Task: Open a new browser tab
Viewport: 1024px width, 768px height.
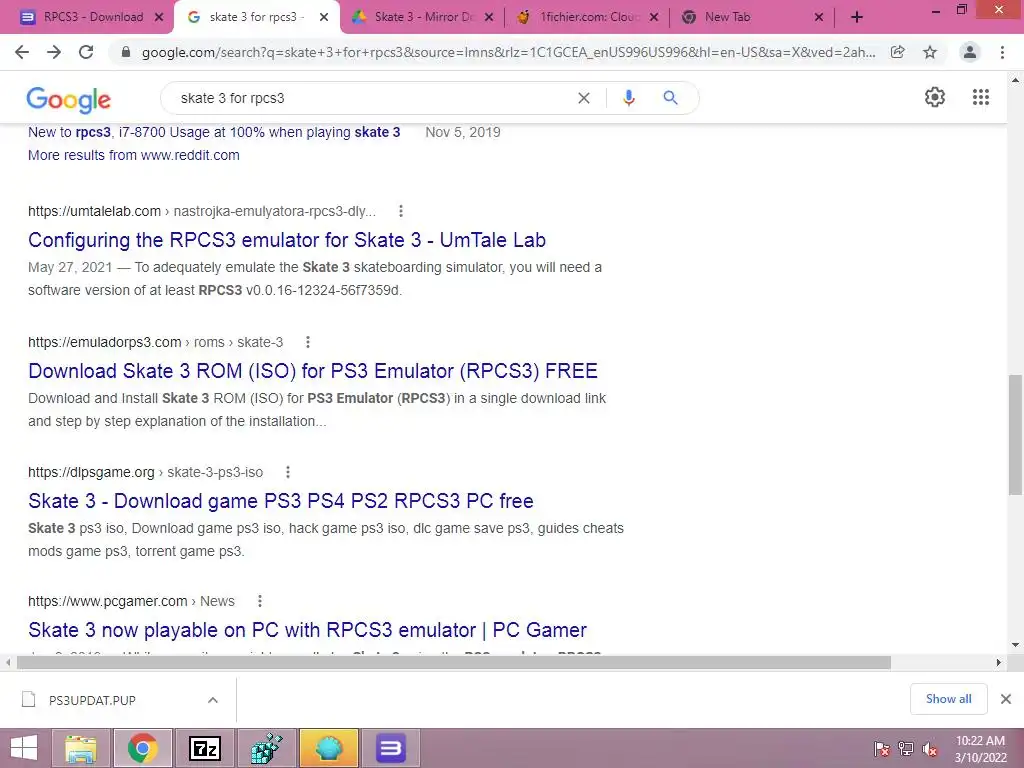Action: click(857, 18)
